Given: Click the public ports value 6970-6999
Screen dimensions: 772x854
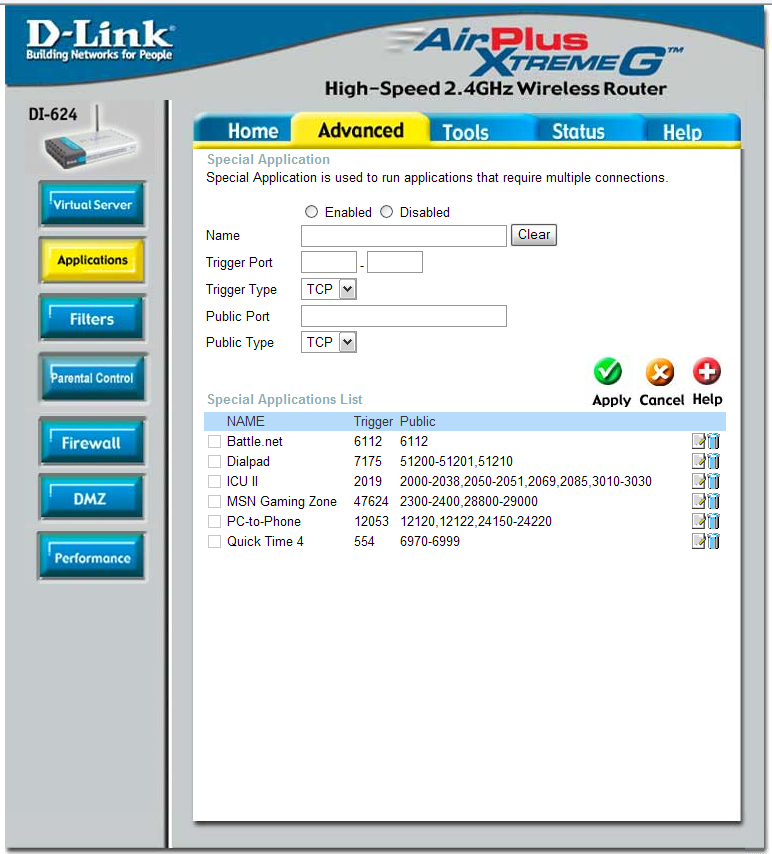Looking at the screenshot, I should 430,541.
